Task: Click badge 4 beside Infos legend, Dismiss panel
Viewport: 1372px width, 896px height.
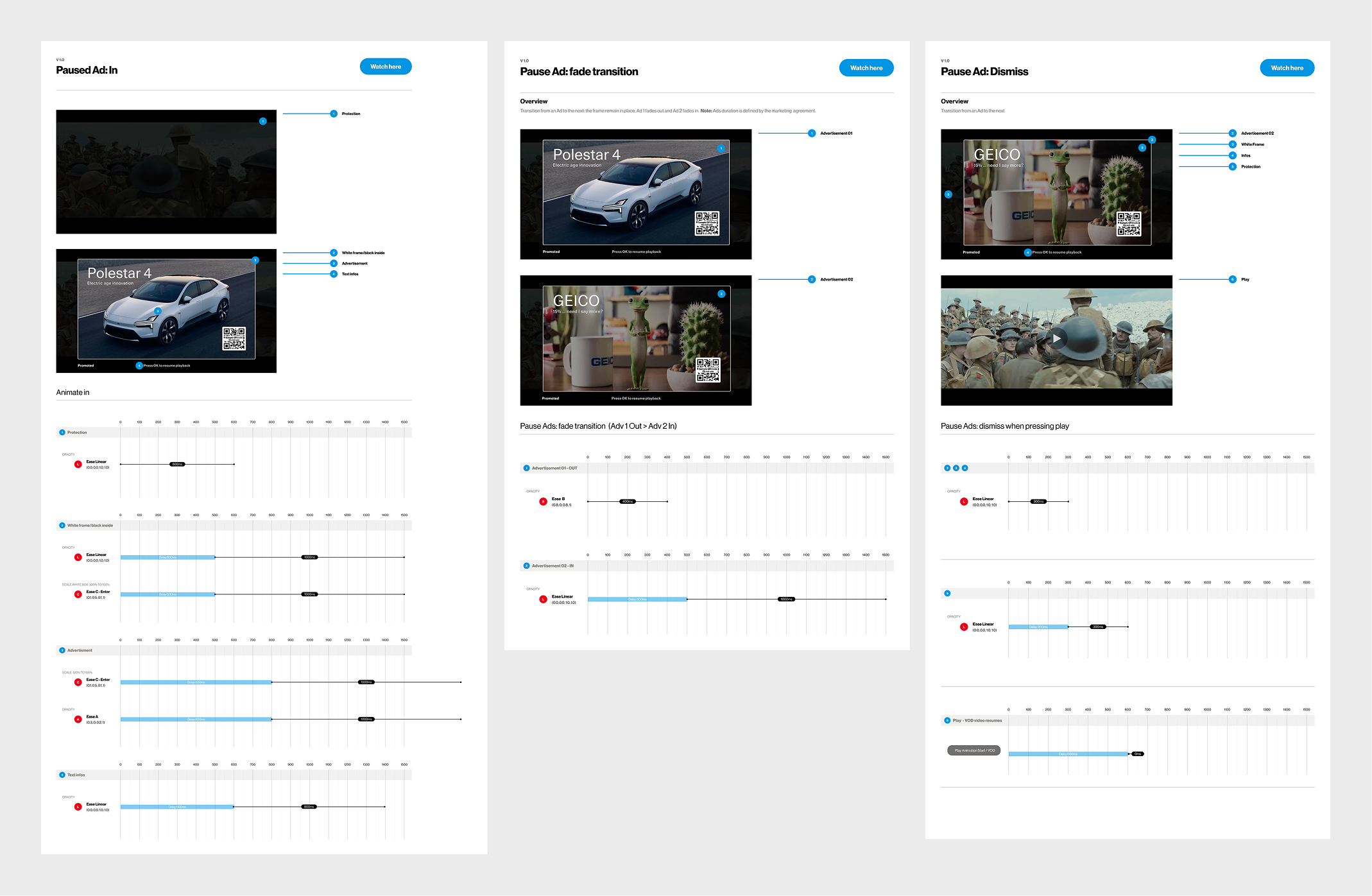Action: (1233, 155)
